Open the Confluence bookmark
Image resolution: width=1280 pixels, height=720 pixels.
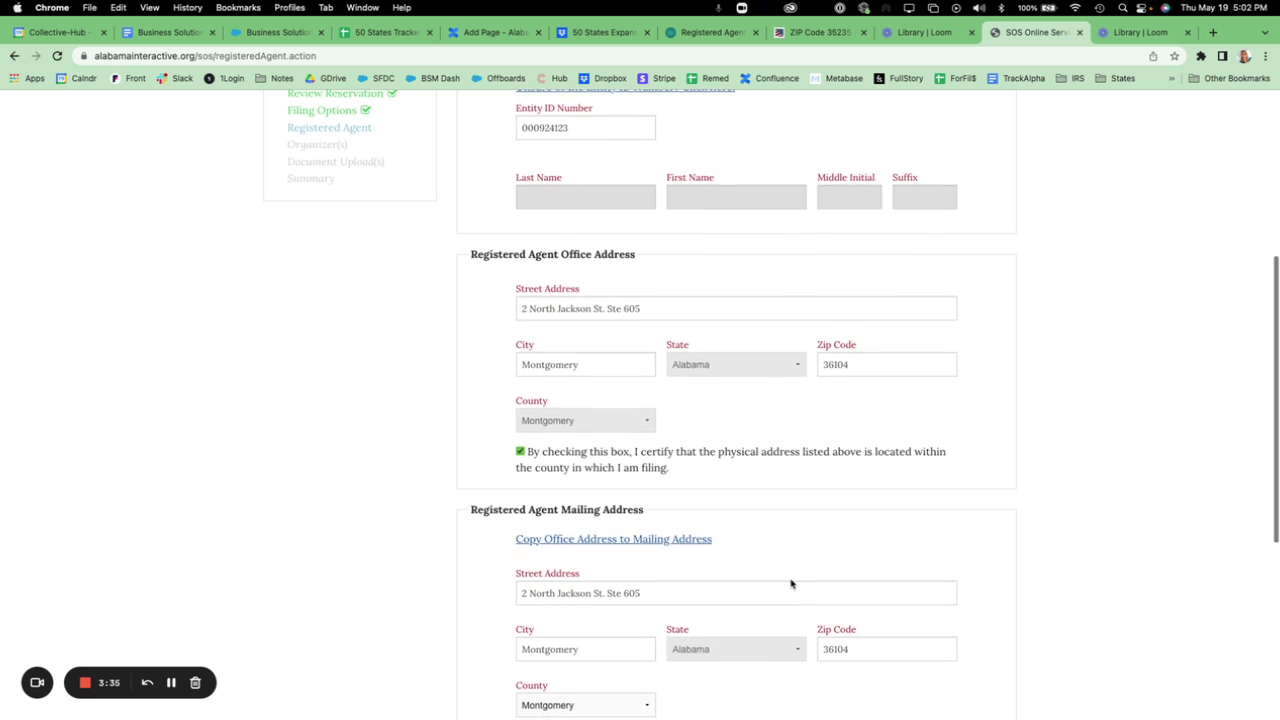[769, 78]
